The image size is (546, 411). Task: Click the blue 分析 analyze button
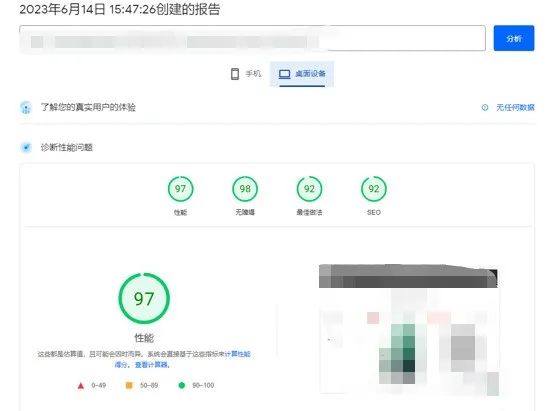(x=514, y=38)
